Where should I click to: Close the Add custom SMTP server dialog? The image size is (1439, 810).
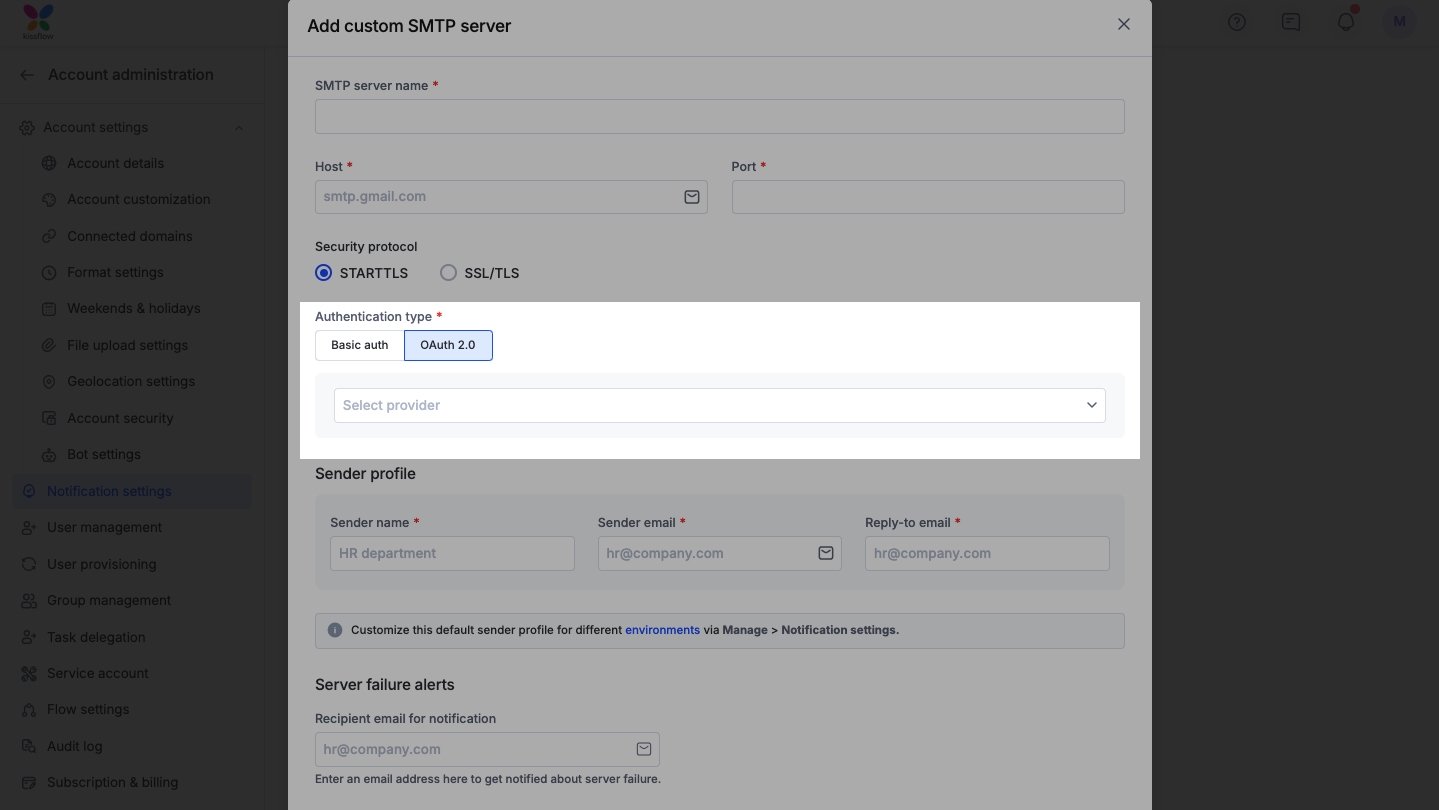point(1124,24)
